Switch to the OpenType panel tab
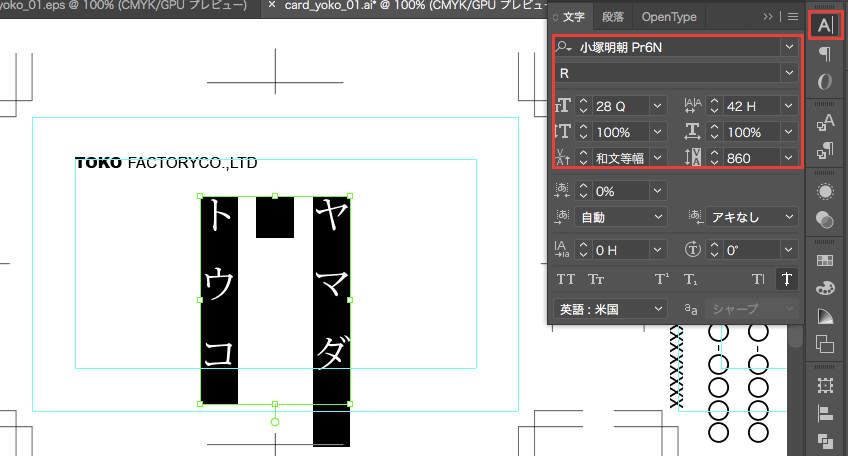Screen dimensions: 848x456 tap(669, 17)
